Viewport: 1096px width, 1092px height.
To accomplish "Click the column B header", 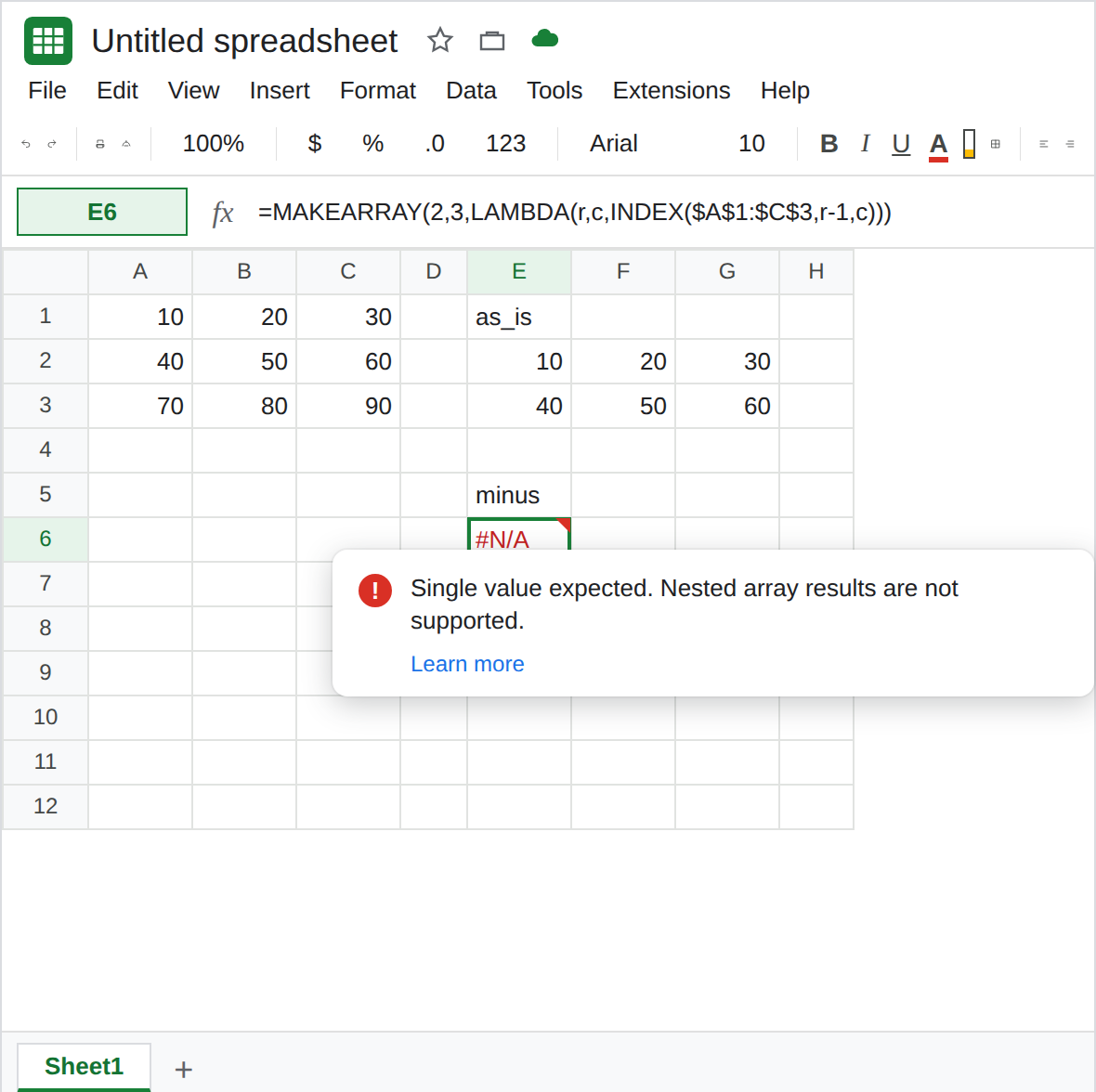I will tap(244, 271).
